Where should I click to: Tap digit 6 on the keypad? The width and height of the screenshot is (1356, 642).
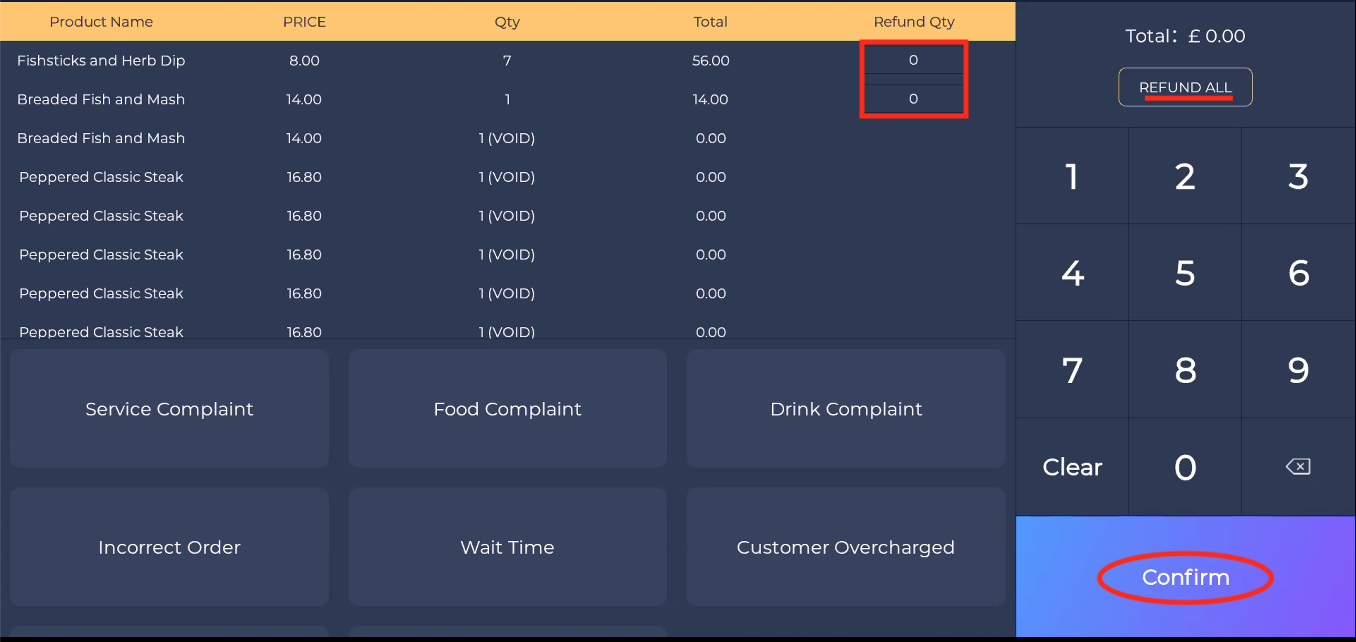[1298, 273]
